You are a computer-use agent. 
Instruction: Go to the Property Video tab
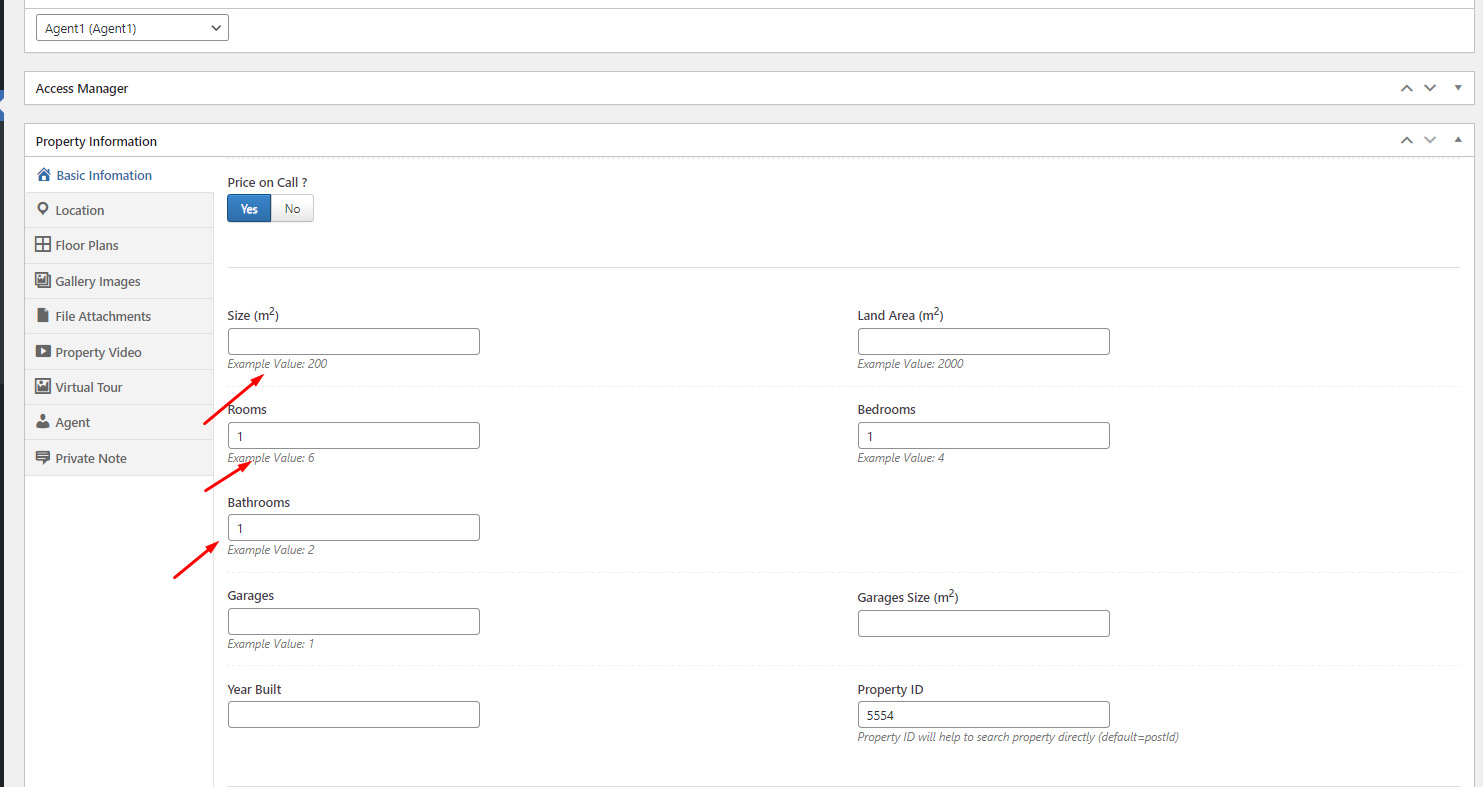click(119, 352)
